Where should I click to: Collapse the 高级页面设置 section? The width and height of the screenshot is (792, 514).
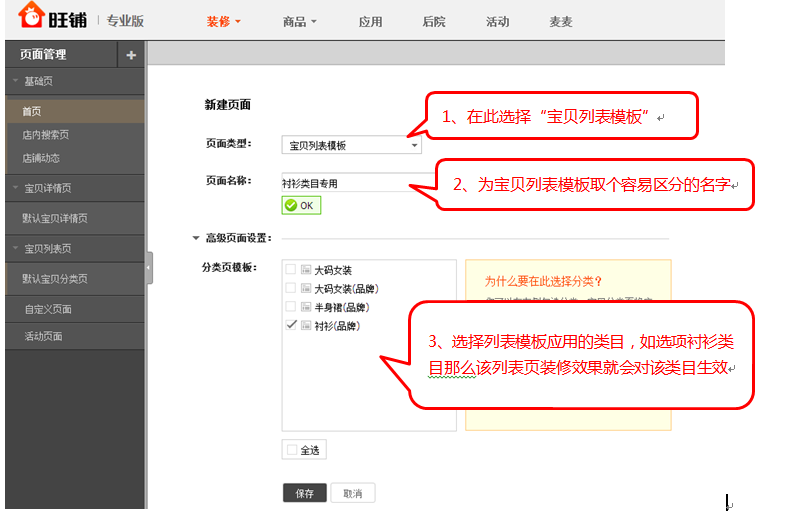point(196,238)
